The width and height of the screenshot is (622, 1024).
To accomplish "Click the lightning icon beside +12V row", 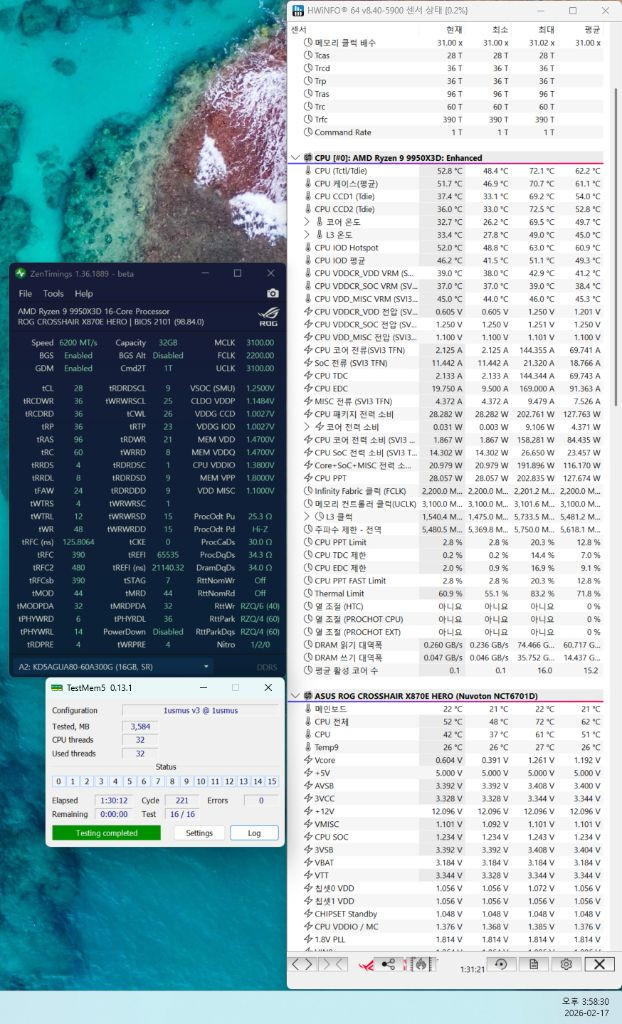I will point(308,811).
